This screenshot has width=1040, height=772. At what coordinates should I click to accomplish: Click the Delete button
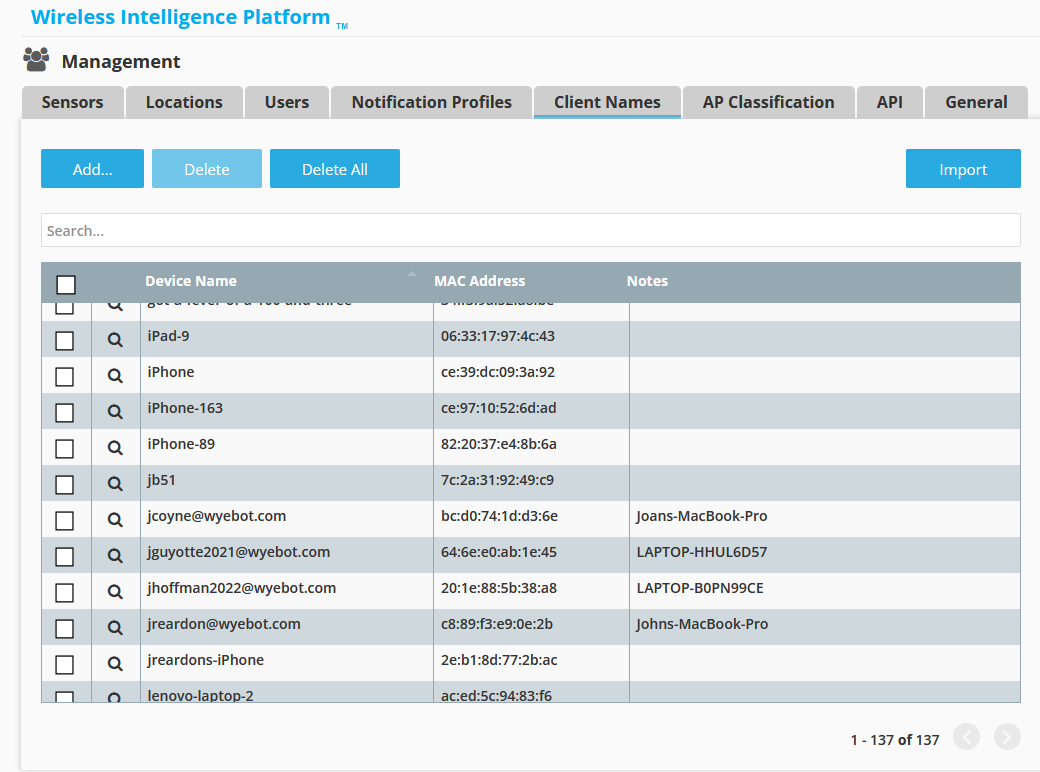207,168
